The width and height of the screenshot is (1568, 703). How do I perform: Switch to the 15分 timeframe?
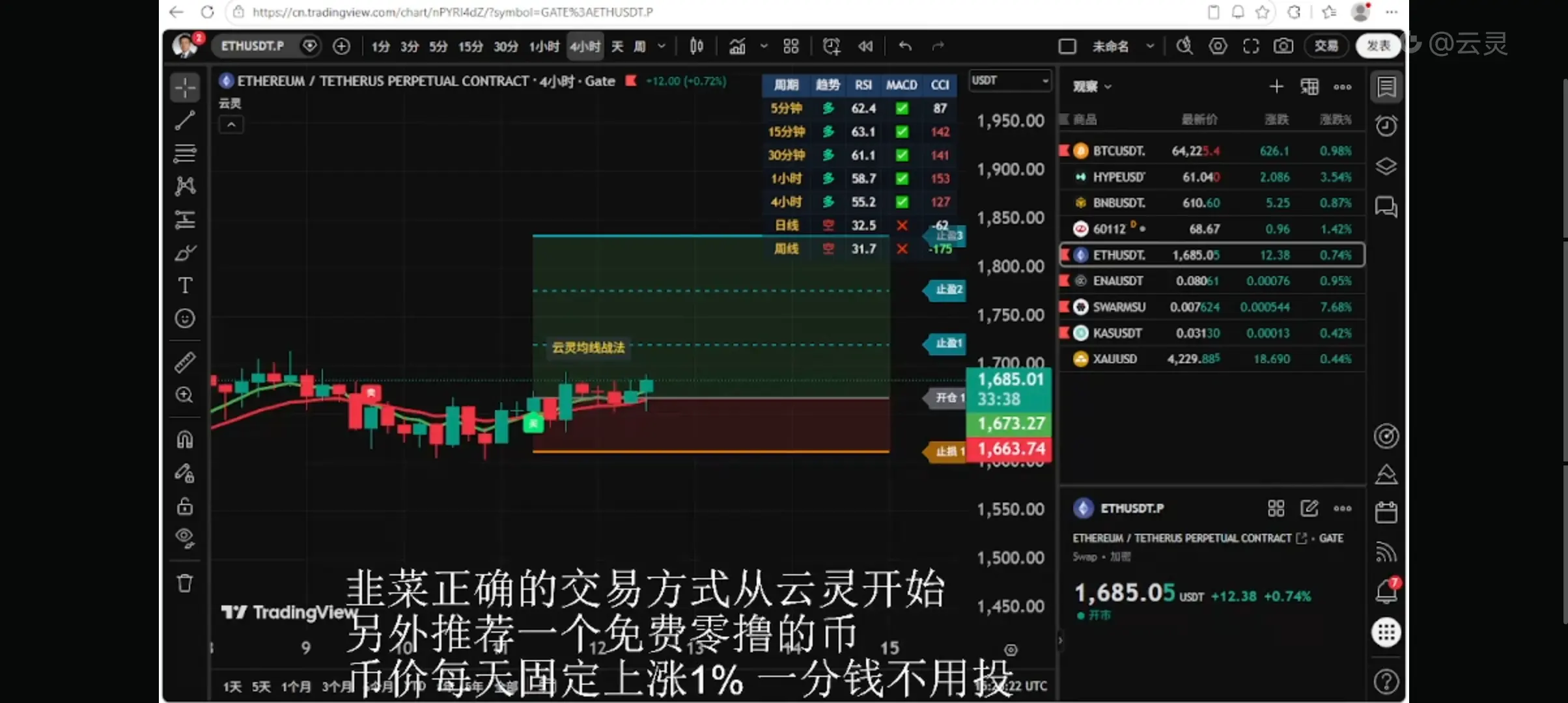470,46
